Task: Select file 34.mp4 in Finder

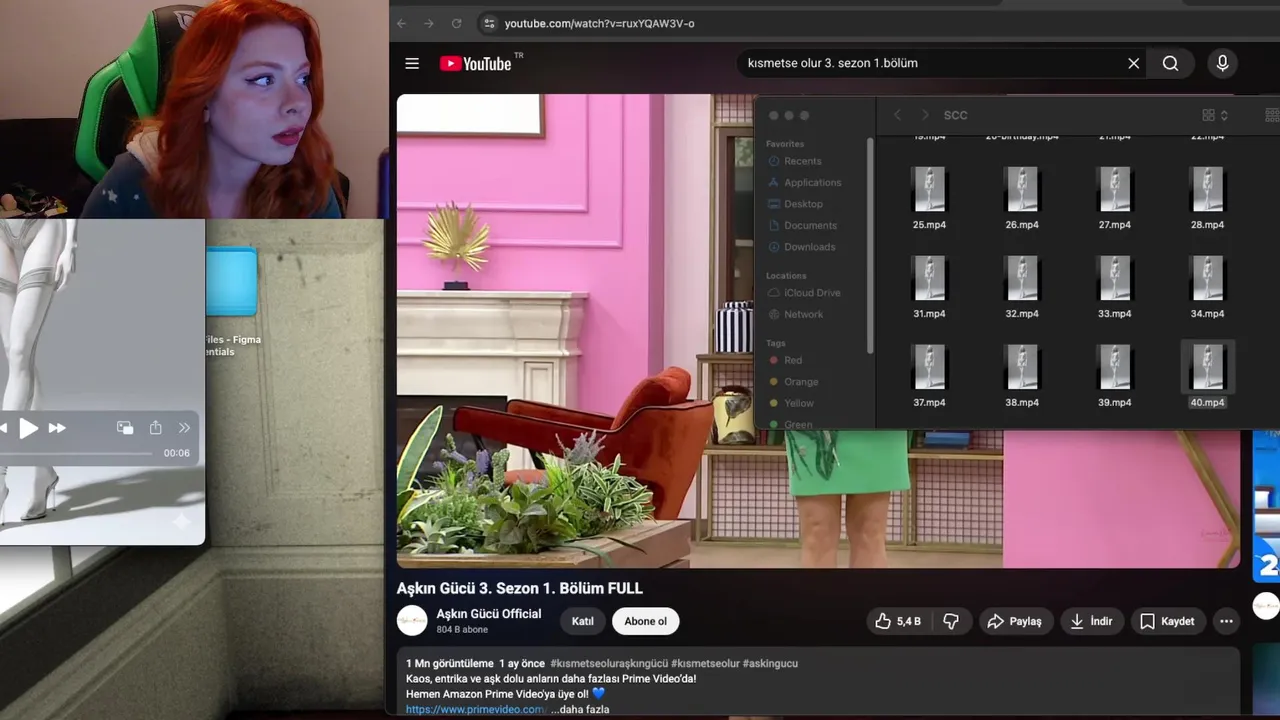Action: tap(1207, 287)
